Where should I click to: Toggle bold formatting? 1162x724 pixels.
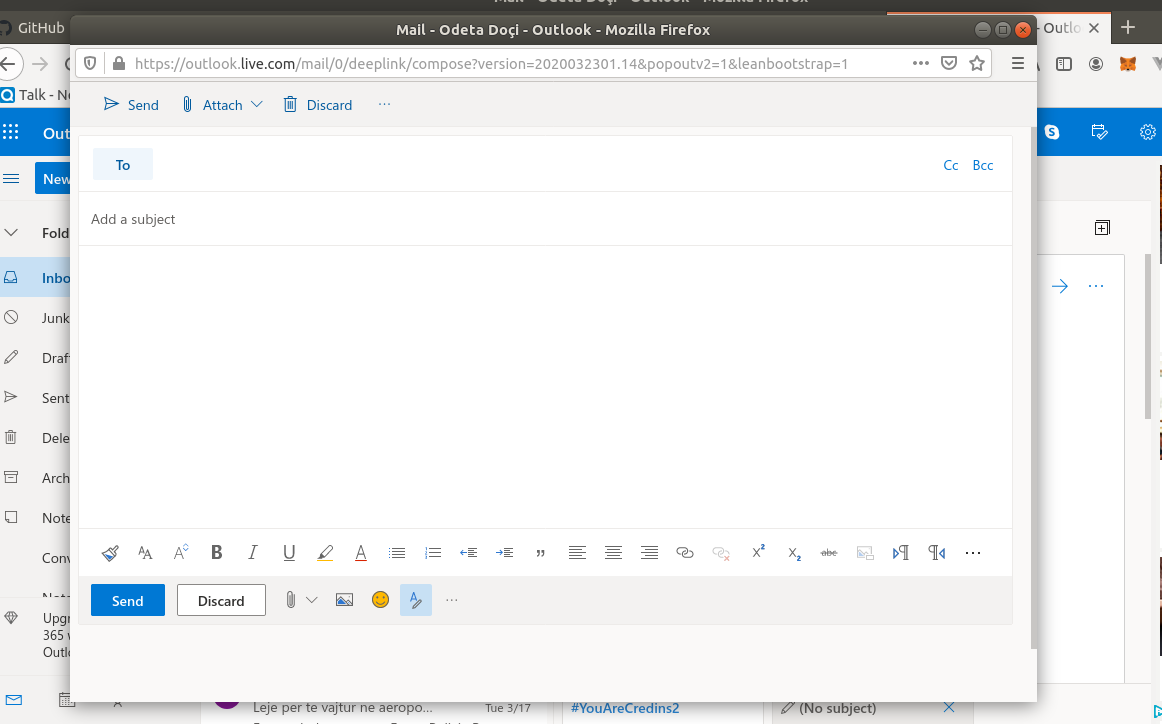[216, 553]
